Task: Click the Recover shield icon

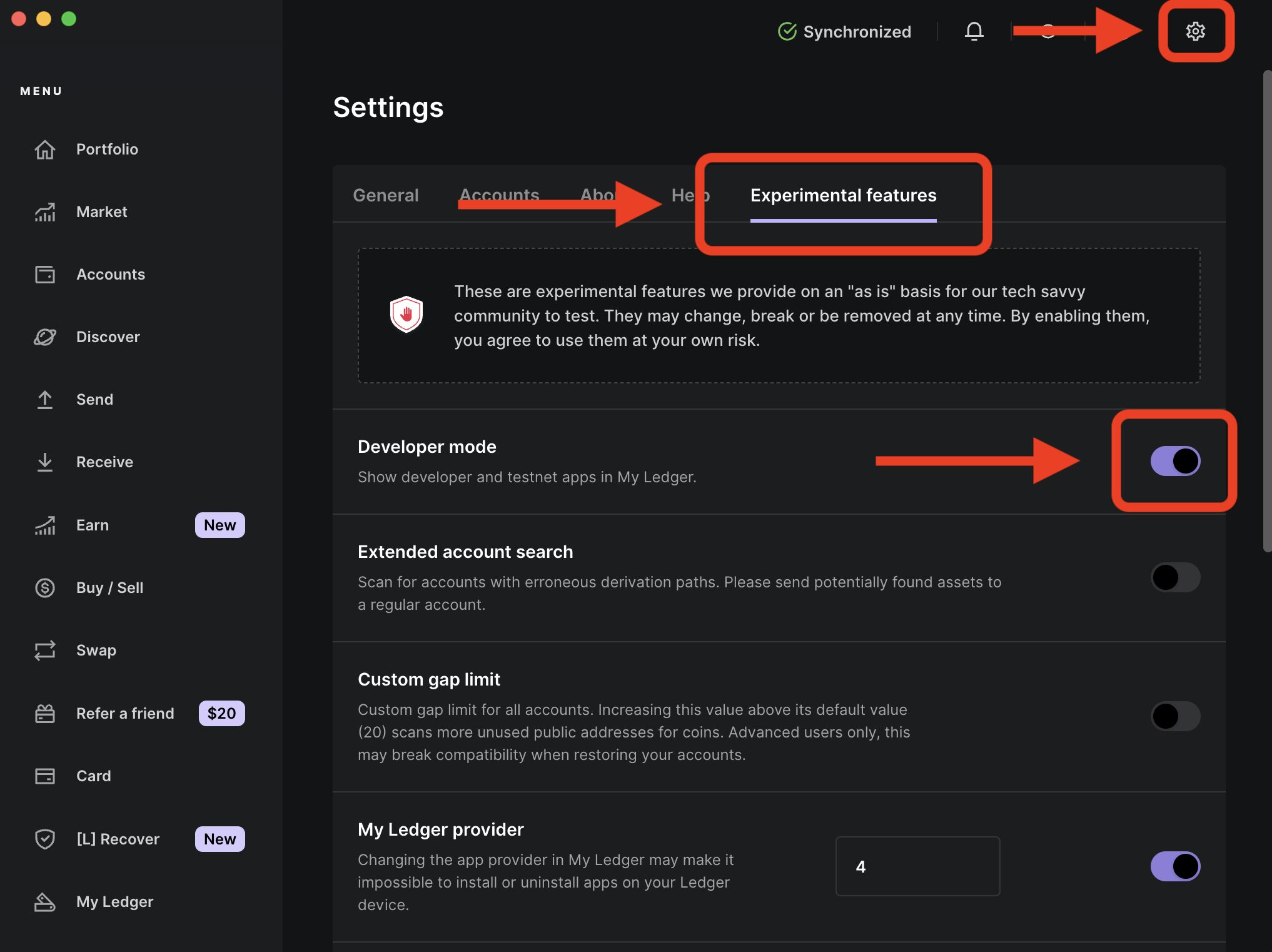Action: [45, 839]
